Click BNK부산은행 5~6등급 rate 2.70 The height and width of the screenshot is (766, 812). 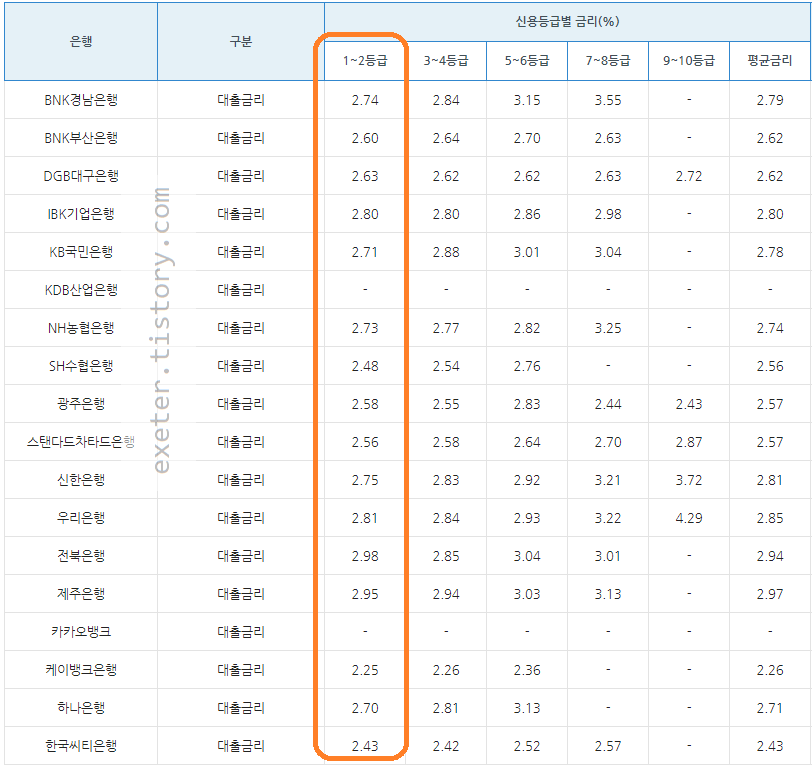pos(527,138)
